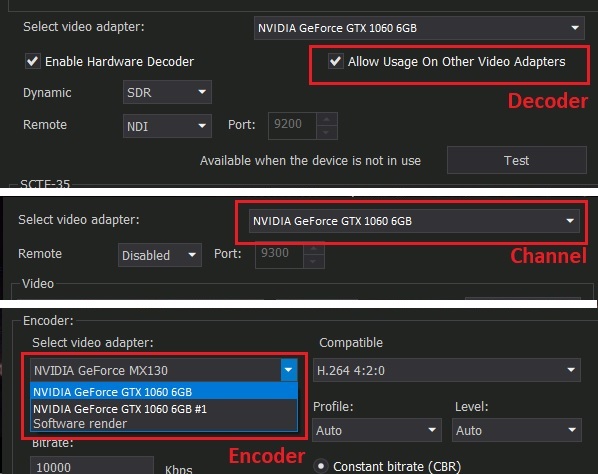
Task: Decrease port 9300 with down stepper arrow
Action: pyautogui.click(x=313, y=261)
